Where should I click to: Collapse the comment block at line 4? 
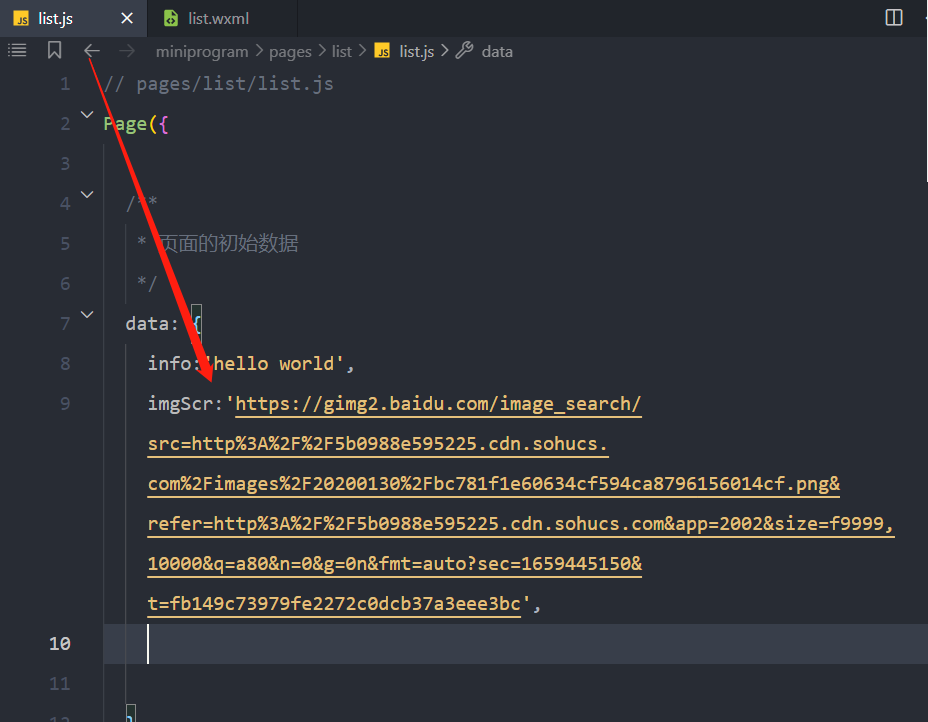(87, 195)
